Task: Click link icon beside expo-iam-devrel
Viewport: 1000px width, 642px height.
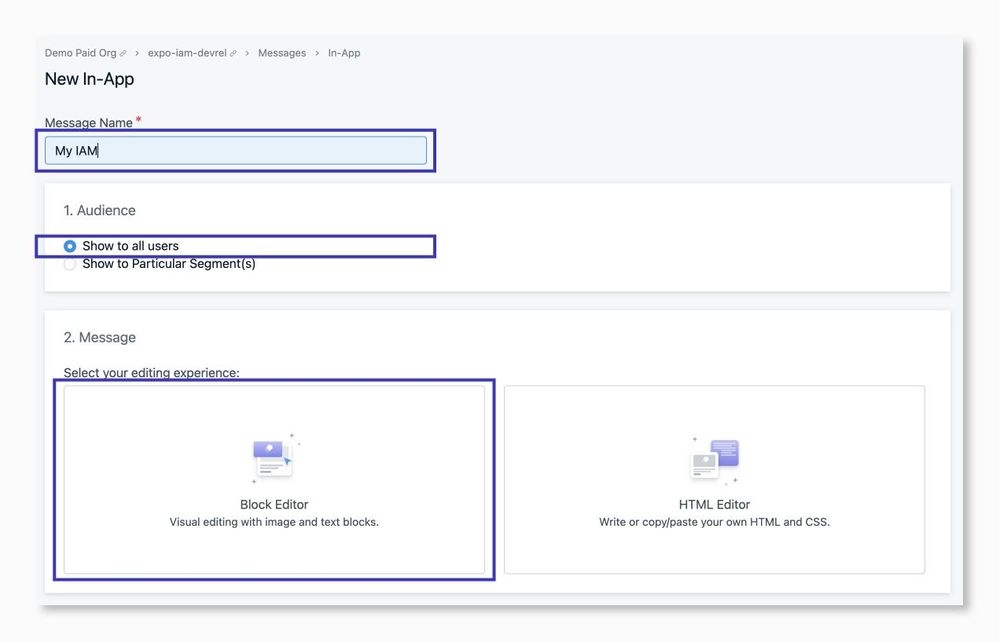Action: pyautogui.click(x=233, y=54)
